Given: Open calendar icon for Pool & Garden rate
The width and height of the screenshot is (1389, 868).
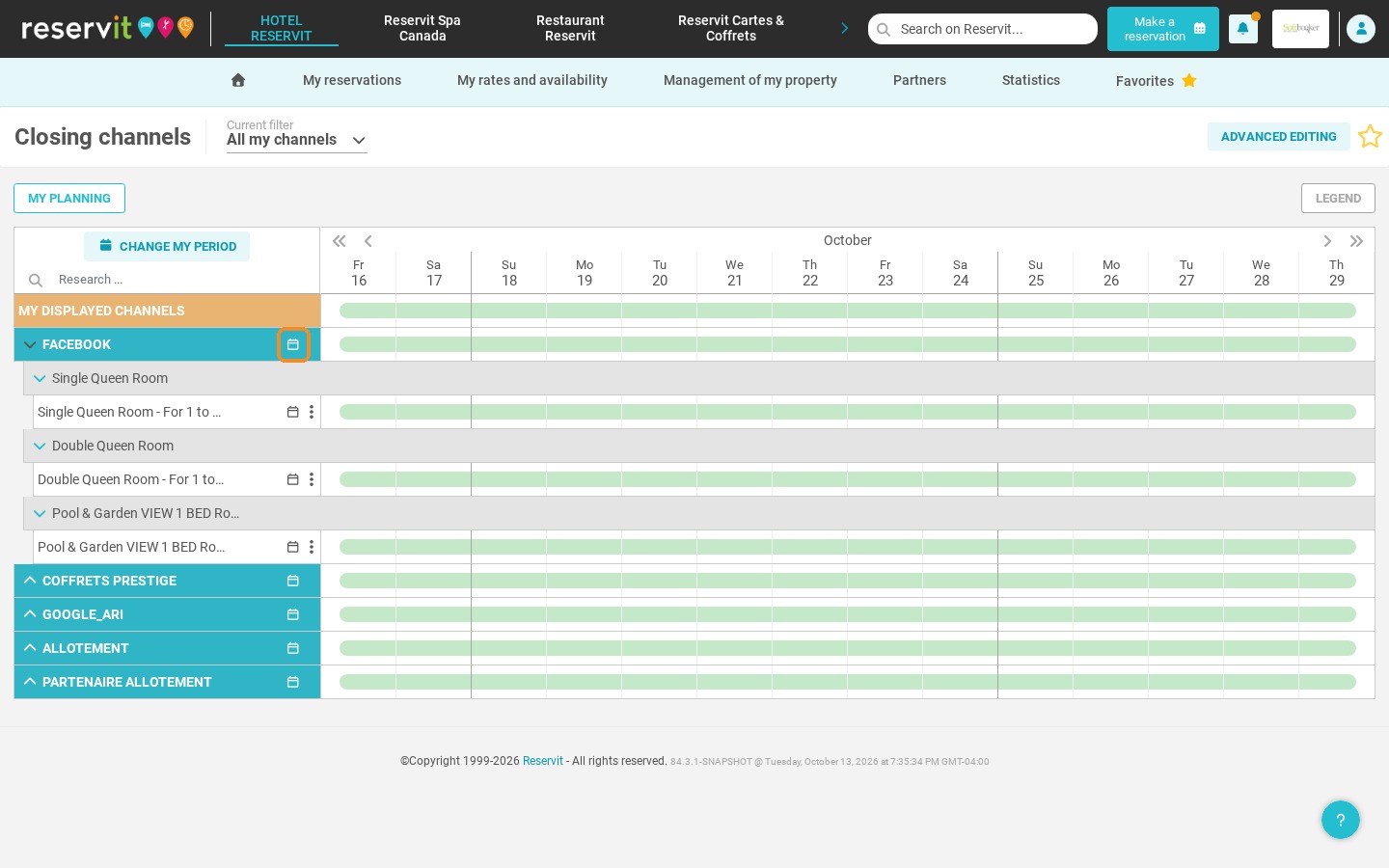Looking at the screenshot, I should pyautogui.click(x=293, y=547).
